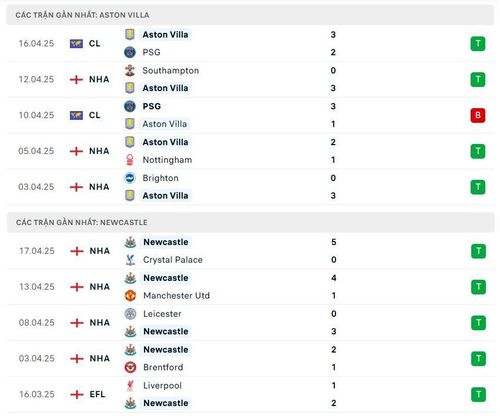Image resolution: width=500 pixels, height=419 pixels.
Task: Click the Liverpool club crest
Action: pos(130,386)
